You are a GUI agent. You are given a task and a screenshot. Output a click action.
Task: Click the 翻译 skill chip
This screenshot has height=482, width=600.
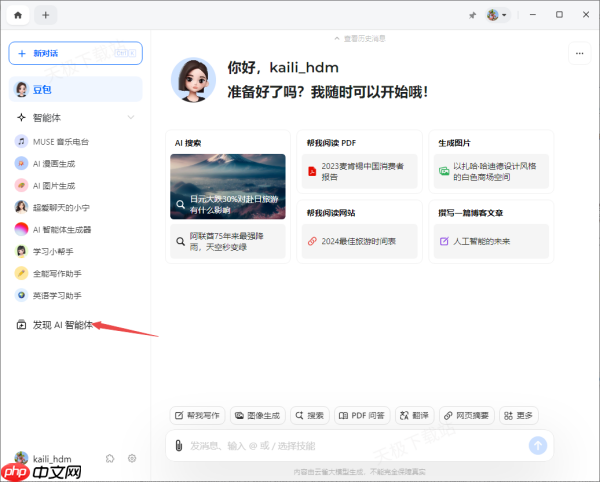pyautogui.click(x=414, y=415)
